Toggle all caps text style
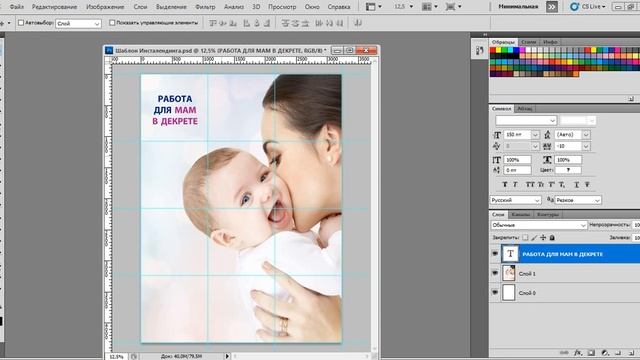 530,185
